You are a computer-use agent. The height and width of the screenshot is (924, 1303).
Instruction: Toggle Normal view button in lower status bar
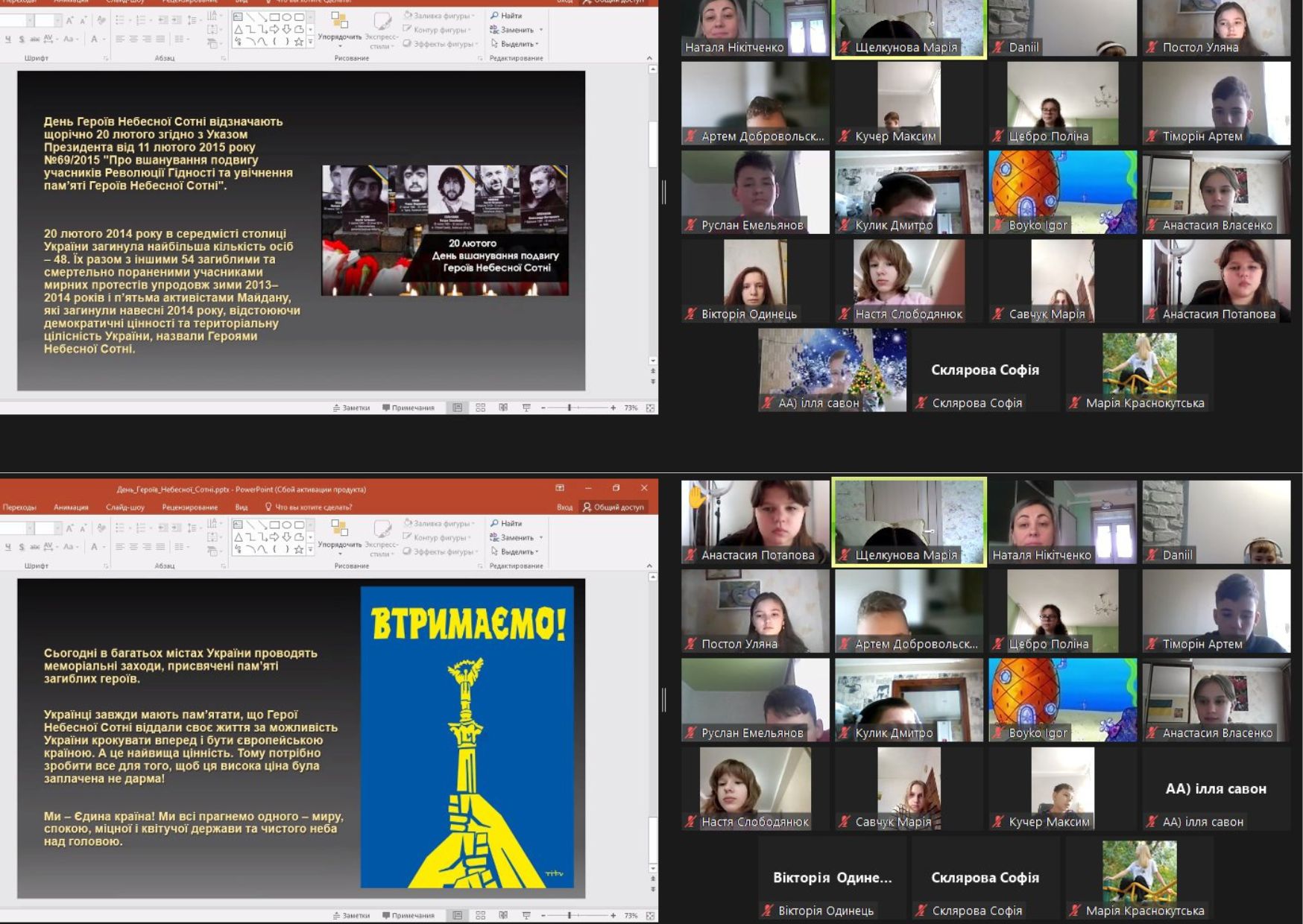[457, 915]
